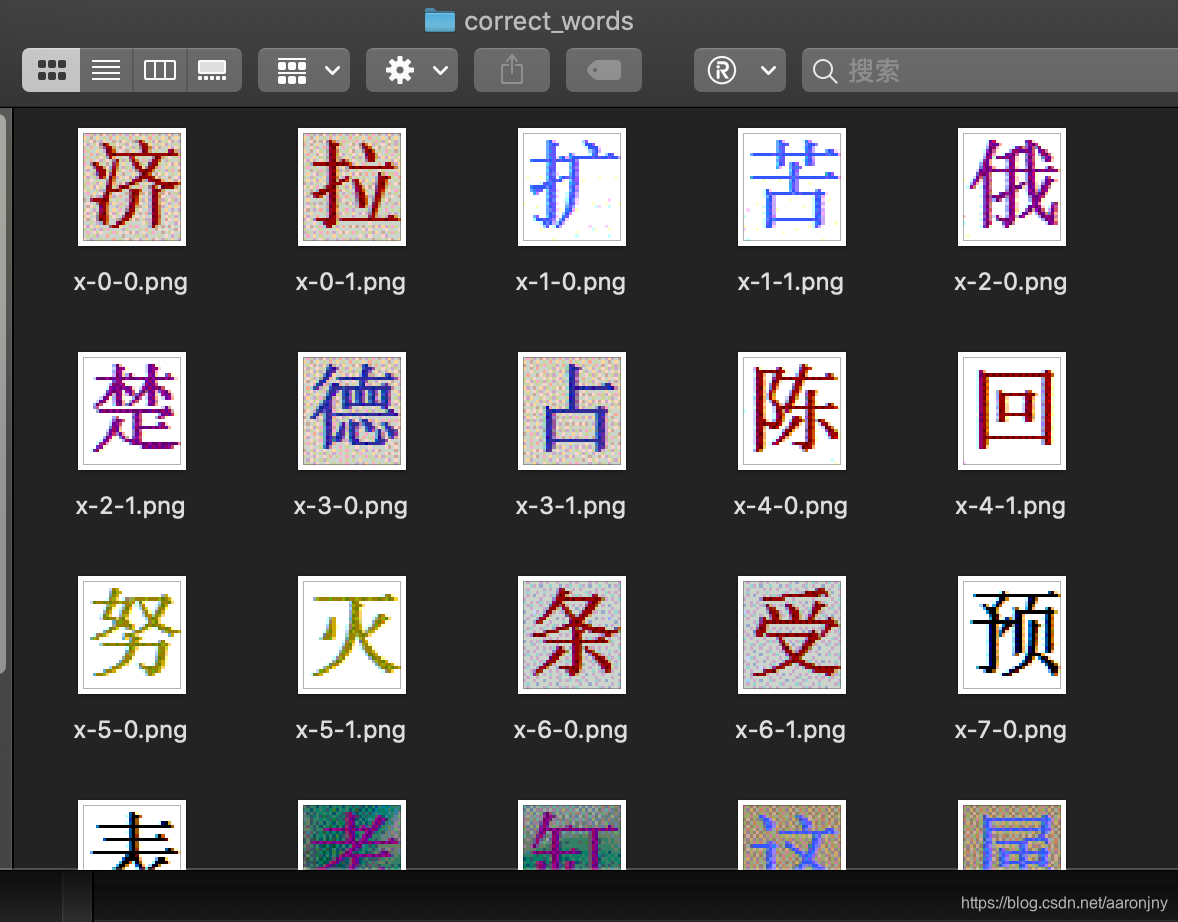Switch to icon view mode
The height and width of the screenshot is (922, 1178).
(51, 70)
